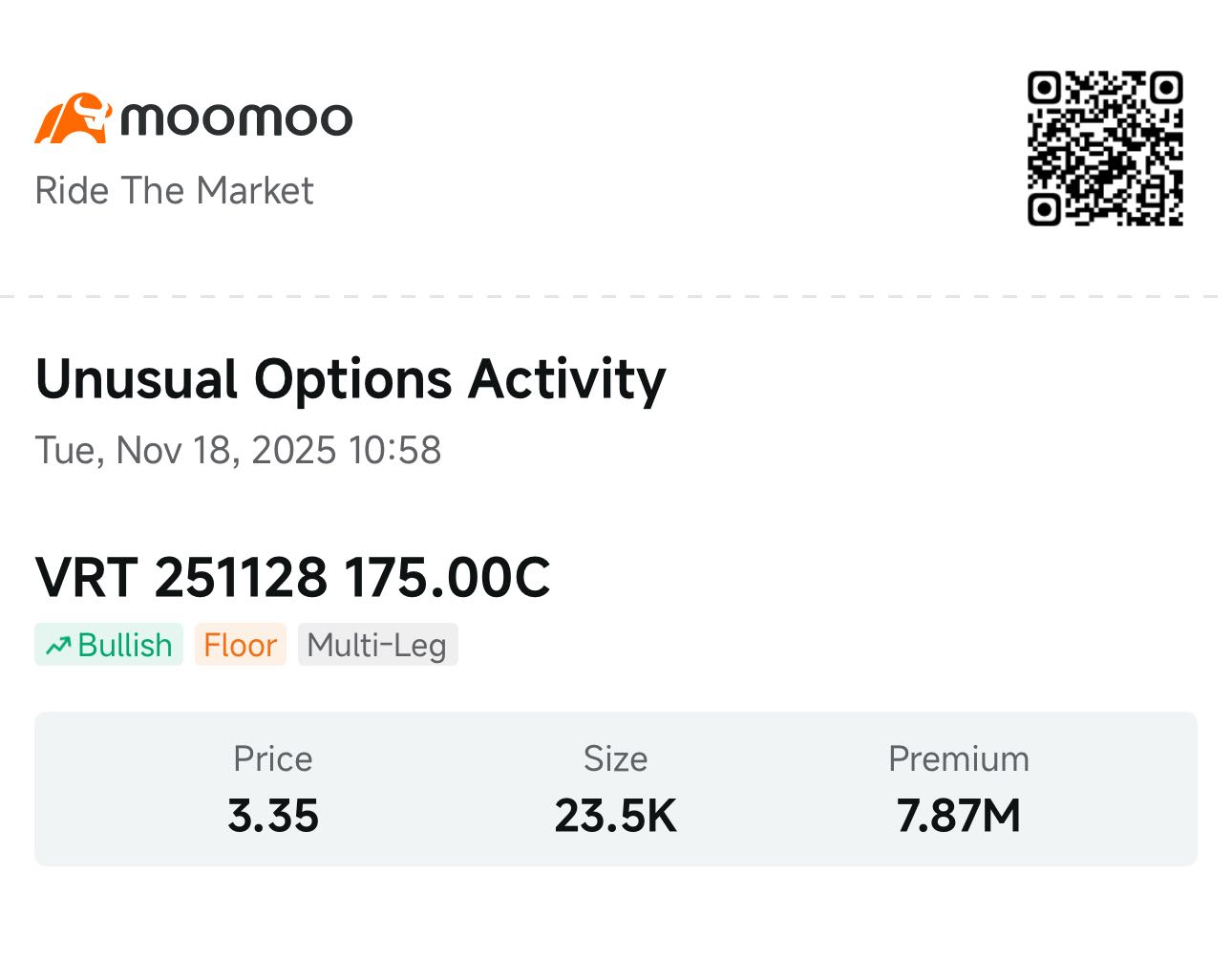The height and width of the screenshot is (959, 1232).
Task: Click the Size label
Action: tap(615, 758)
